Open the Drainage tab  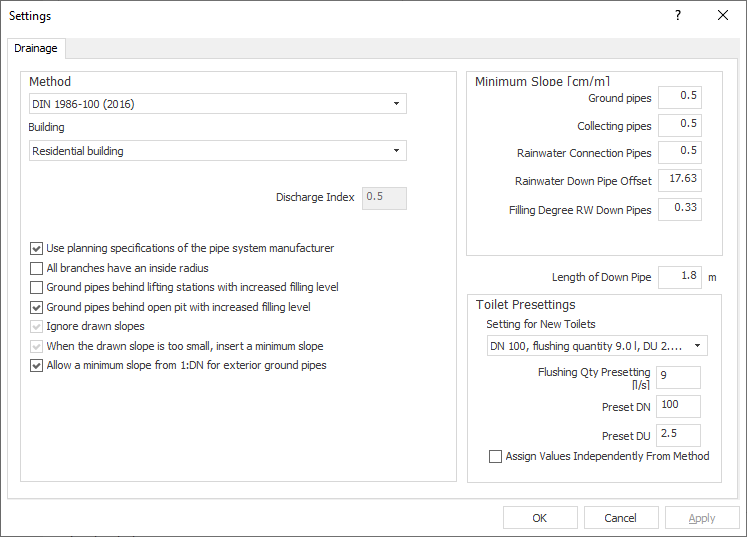36,49
